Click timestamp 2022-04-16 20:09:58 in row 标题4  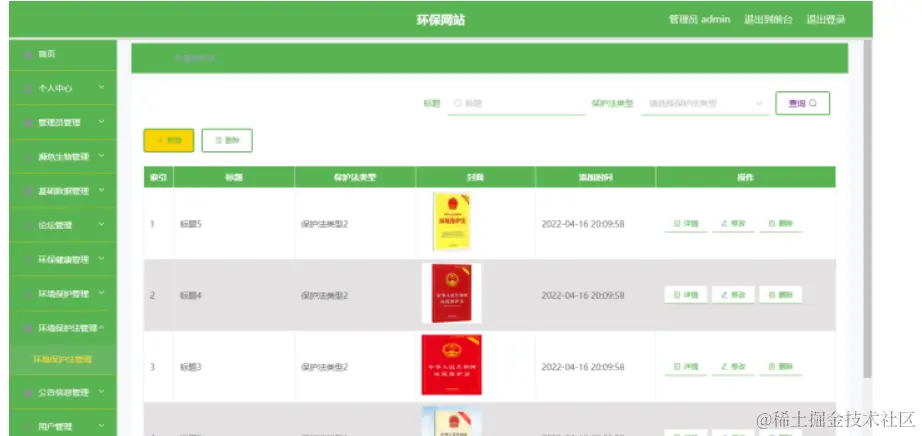[583, 295]
